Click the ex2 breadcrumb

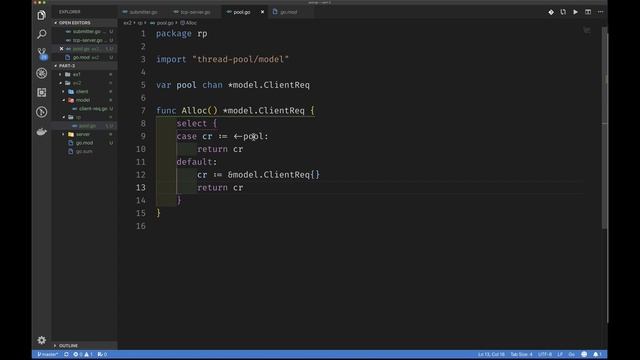tap(127, 23)
